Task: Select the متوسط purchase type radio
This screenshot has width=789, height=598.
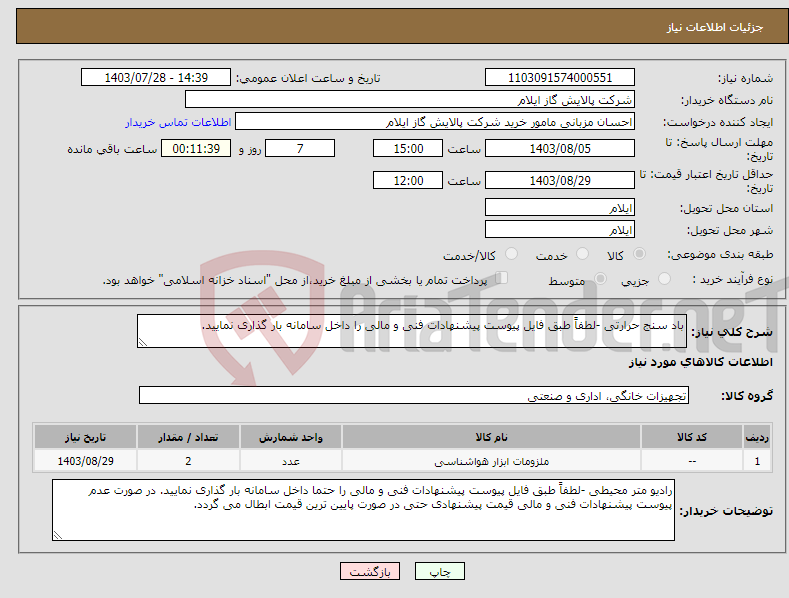Action: 600,278
